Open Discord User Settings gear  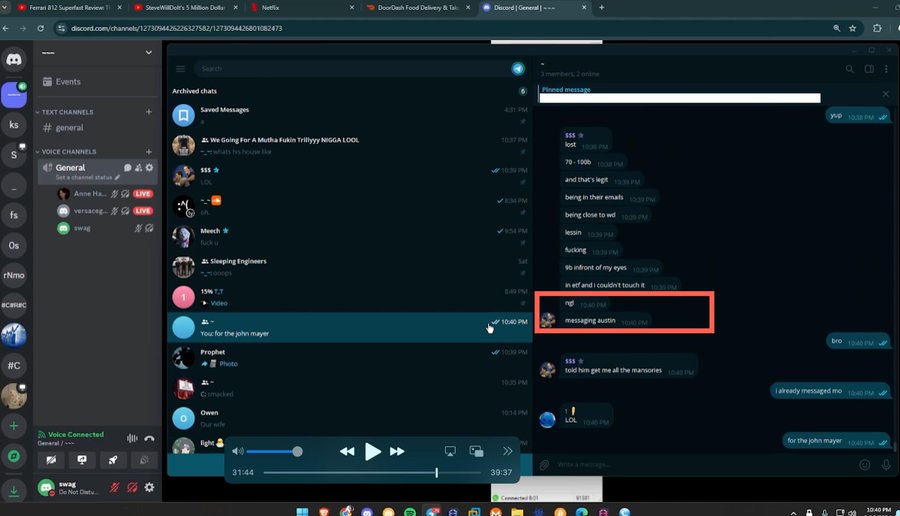pyautogui.click(x=149, y=487)
